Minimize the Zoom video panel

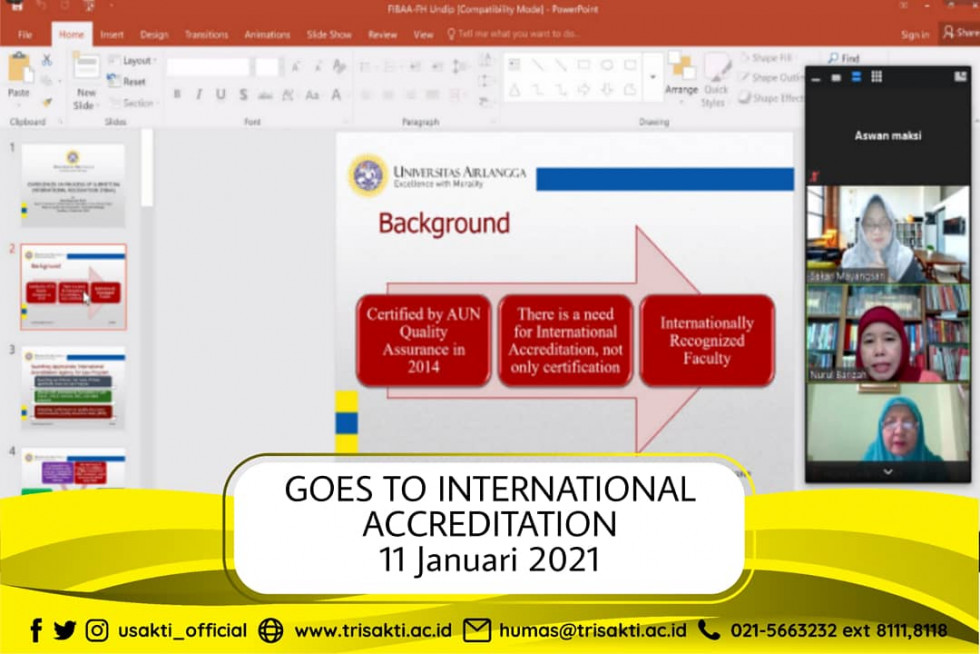[816, 78]
